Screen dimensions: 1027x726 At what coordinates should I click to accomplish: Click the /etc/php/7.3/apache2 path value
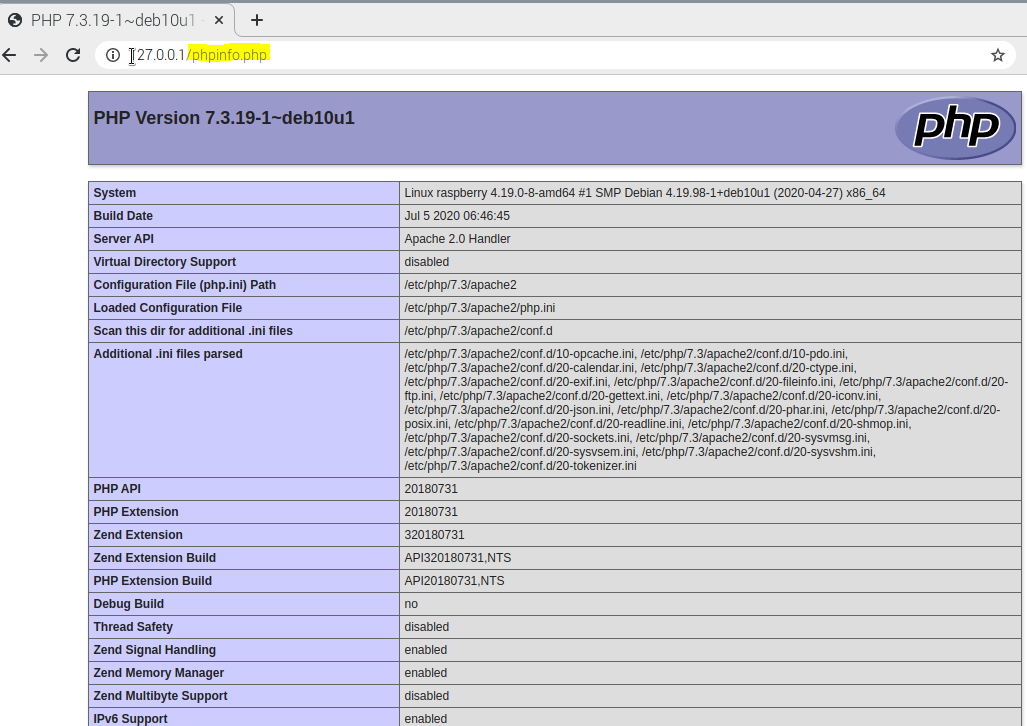(460, 284)
